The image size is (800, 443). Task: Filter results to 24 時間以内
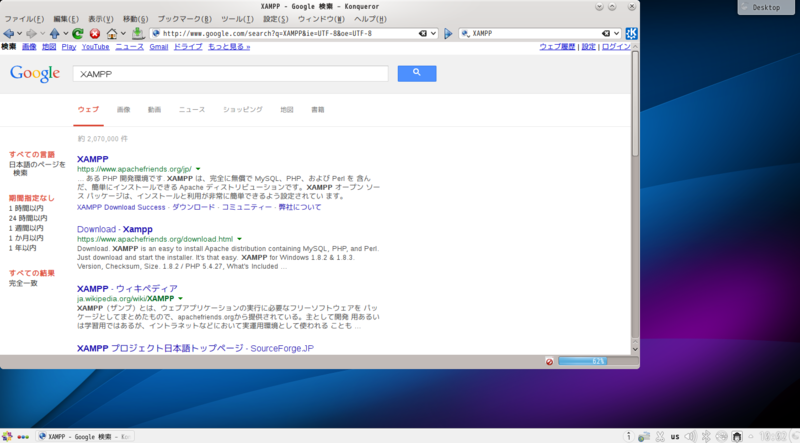(x=28, y=218)
